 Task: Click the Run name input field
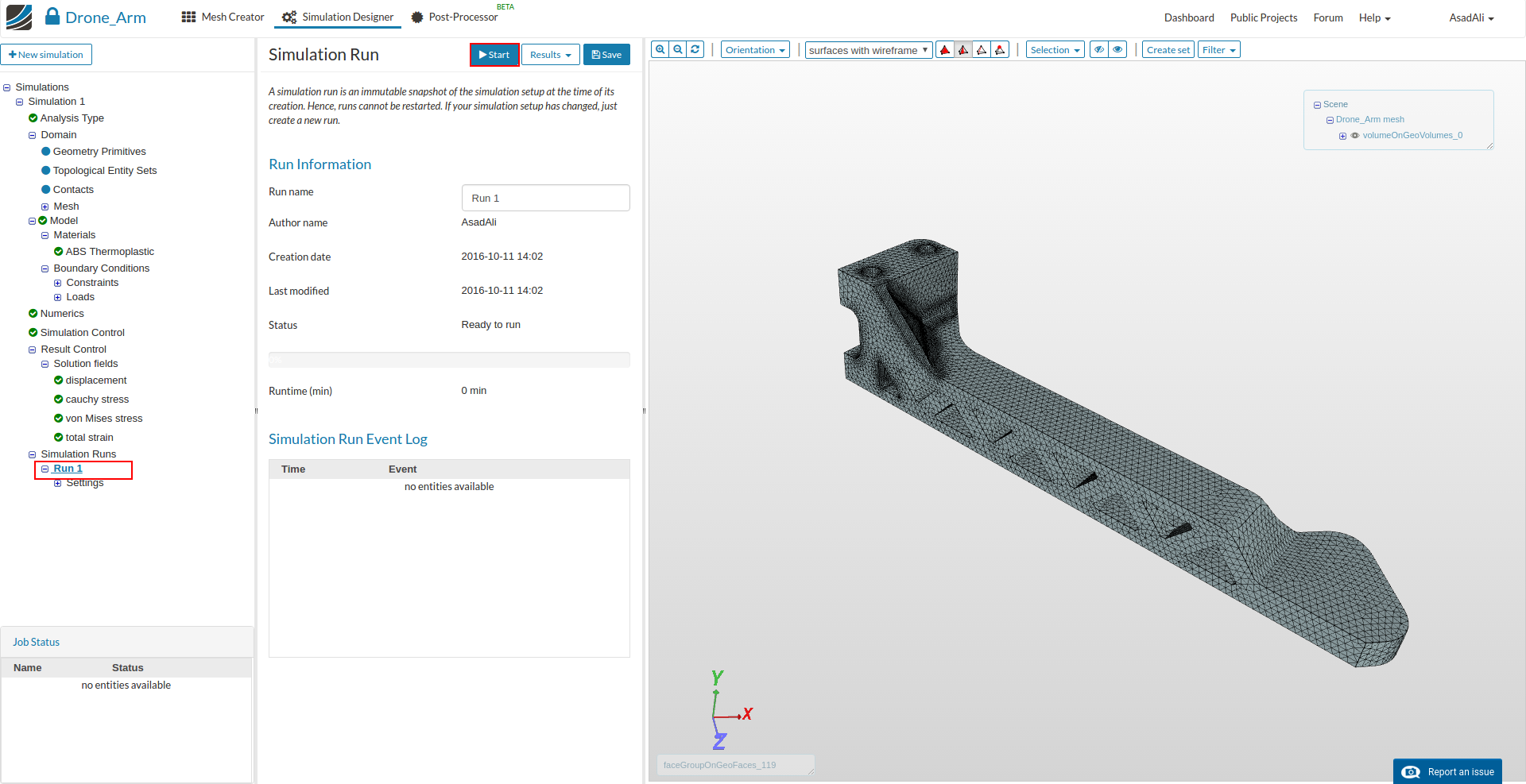545,198
